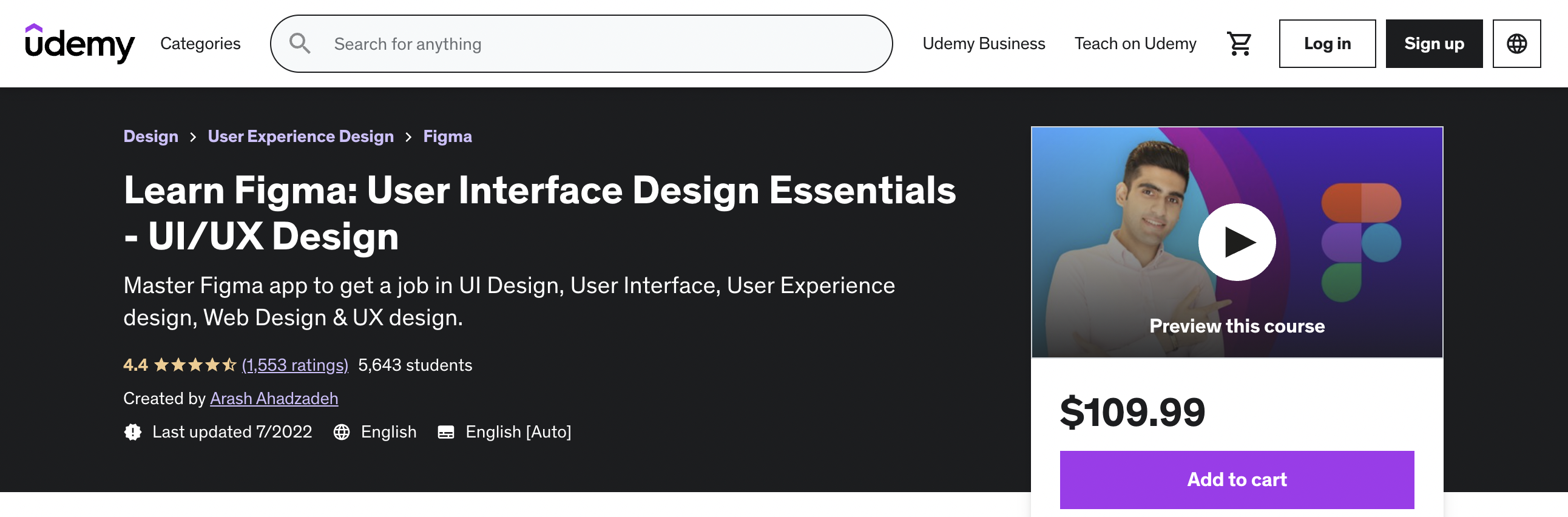Click the course title heading
This screenshot has height=517, width=1568.
[539, 212]
